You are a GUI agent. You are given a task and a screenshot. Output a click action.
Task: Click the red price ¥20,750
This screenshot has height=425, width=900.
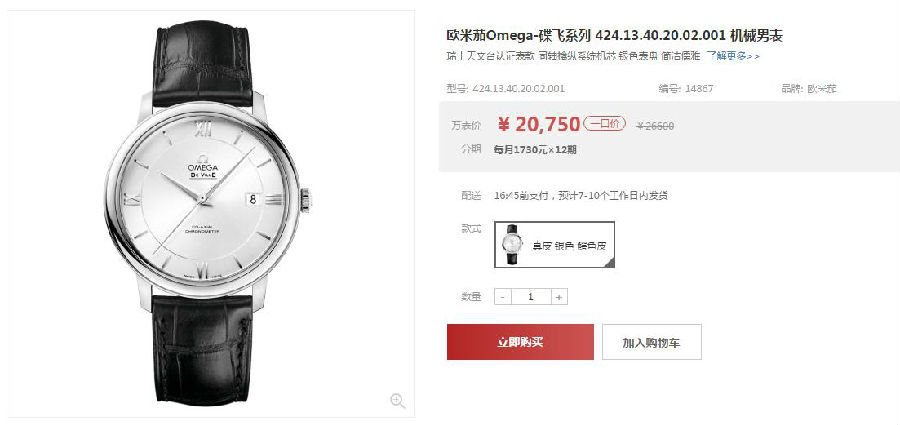pyautogui.click(x=538, y=124)
